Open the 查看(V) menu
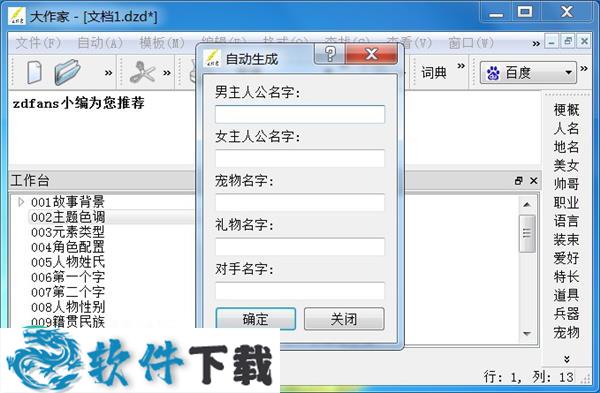 tap(409, 43)
